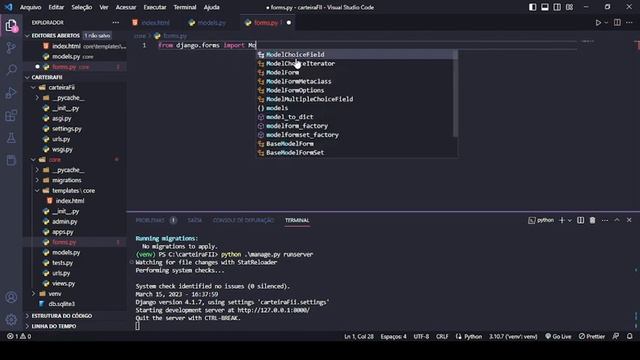Click errors and warnings count in status bar
Image resolution: width=640 pixels, height=360 pixels.
coord(19,336)
